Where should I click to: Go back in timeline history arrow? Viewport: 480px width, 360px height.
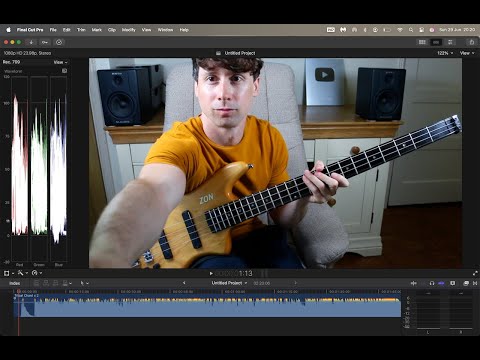[184, 283]
